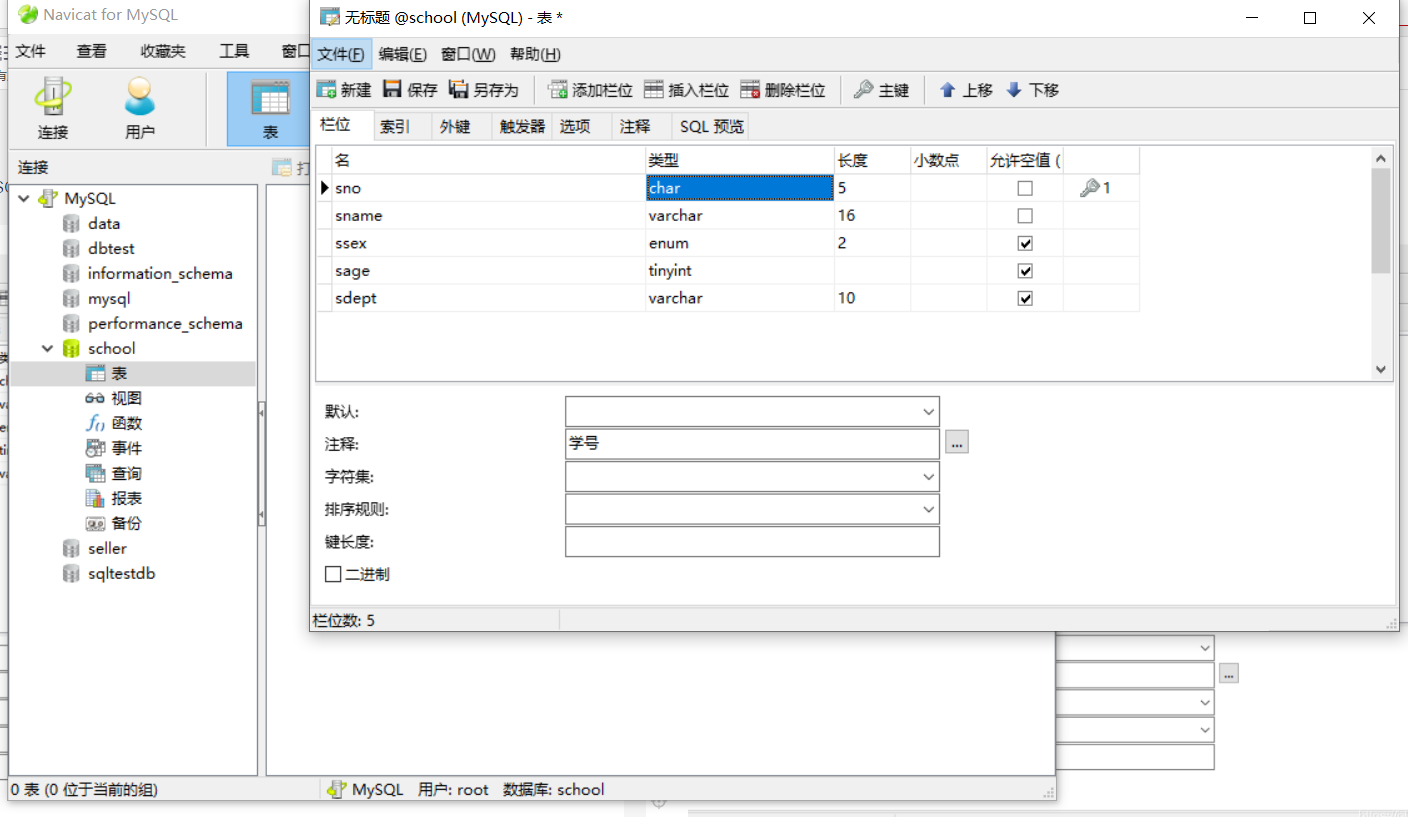Viewport: 1408px width, 817px height.
Task: Set primary key with 主键 button
Action: click(x=881, y=90)
